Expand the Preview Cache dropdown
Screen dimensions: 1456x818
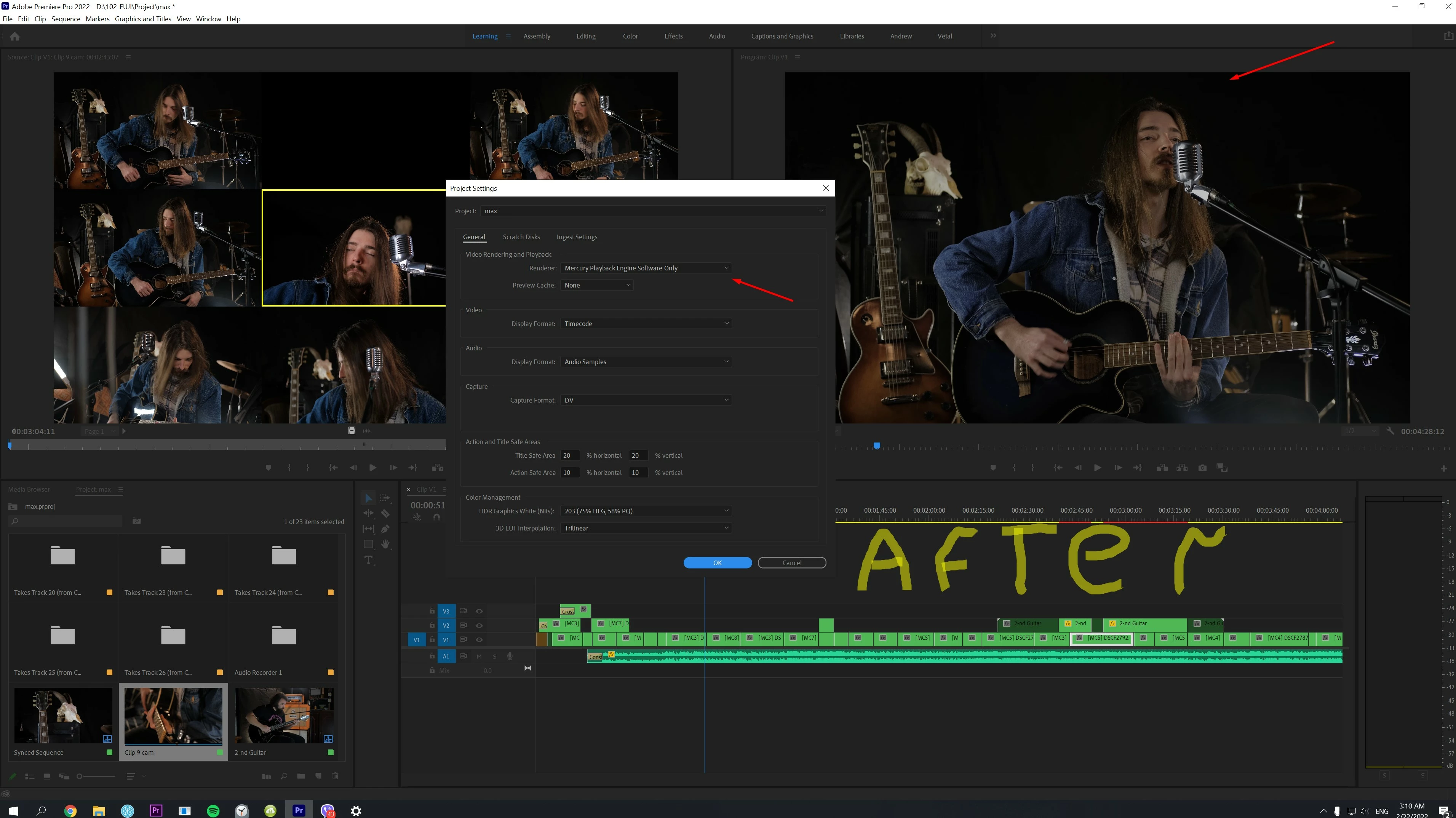597,285
